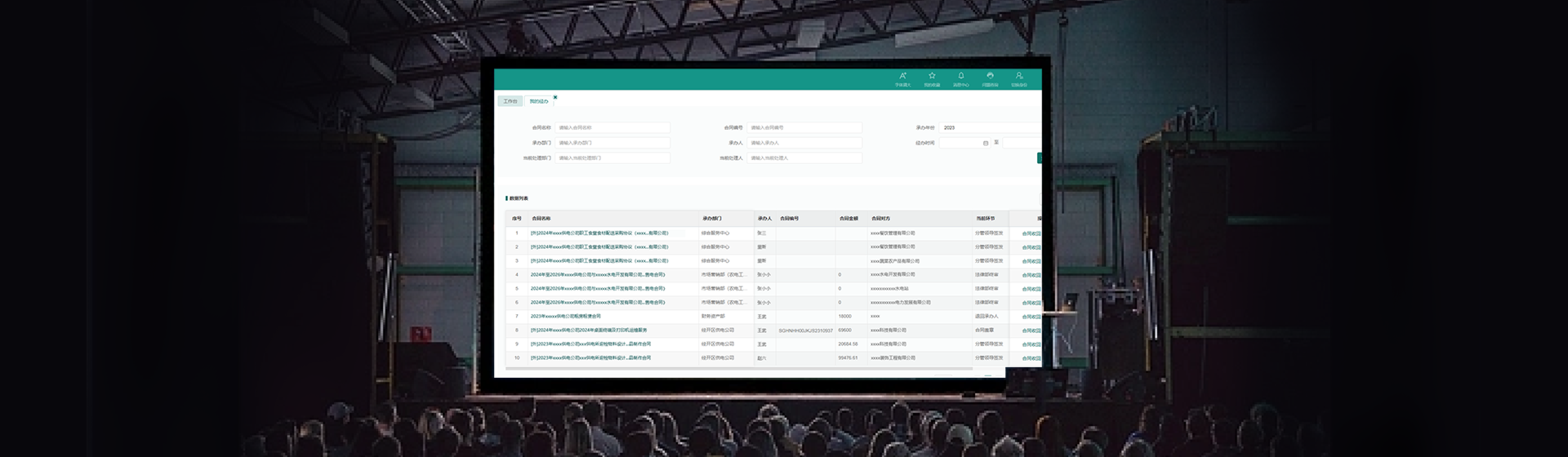Focus the 承办部门 input field
Viewport: 1568px width, 457px height.
pos(612,143)
